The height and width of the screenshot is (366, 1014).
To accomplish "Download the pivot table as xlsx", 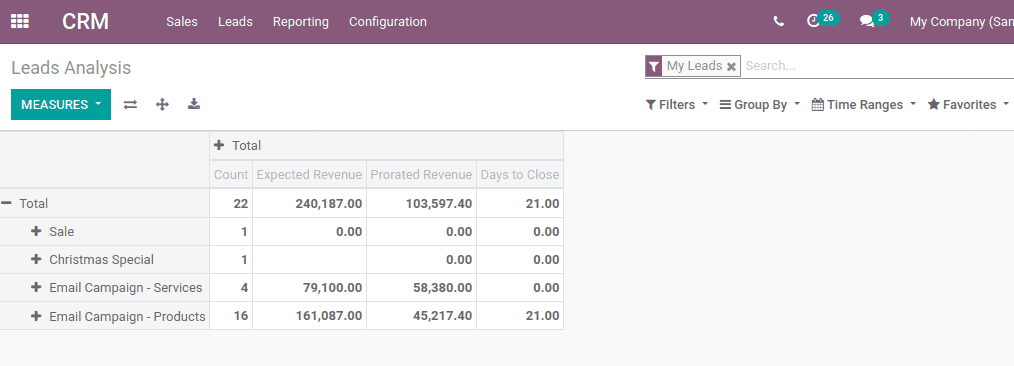I will coord(193,103).
